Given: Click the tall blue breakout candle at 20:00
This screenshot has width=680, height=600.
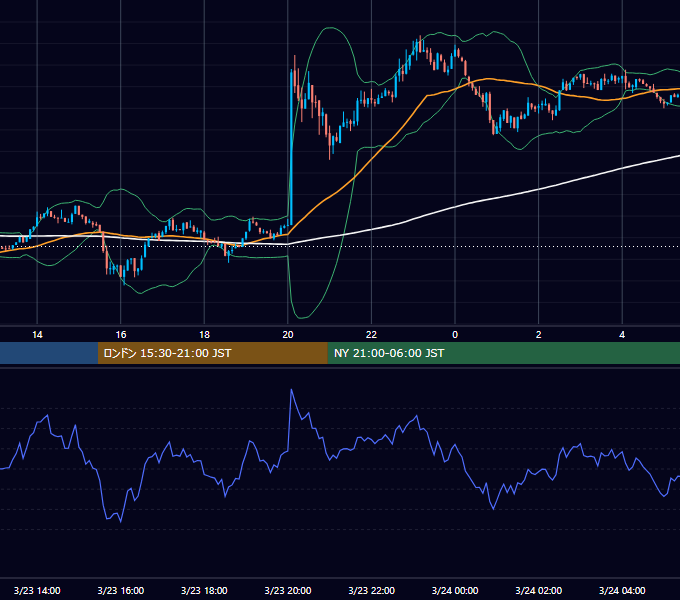Looking at the screenshot, I should coord(291,147).
